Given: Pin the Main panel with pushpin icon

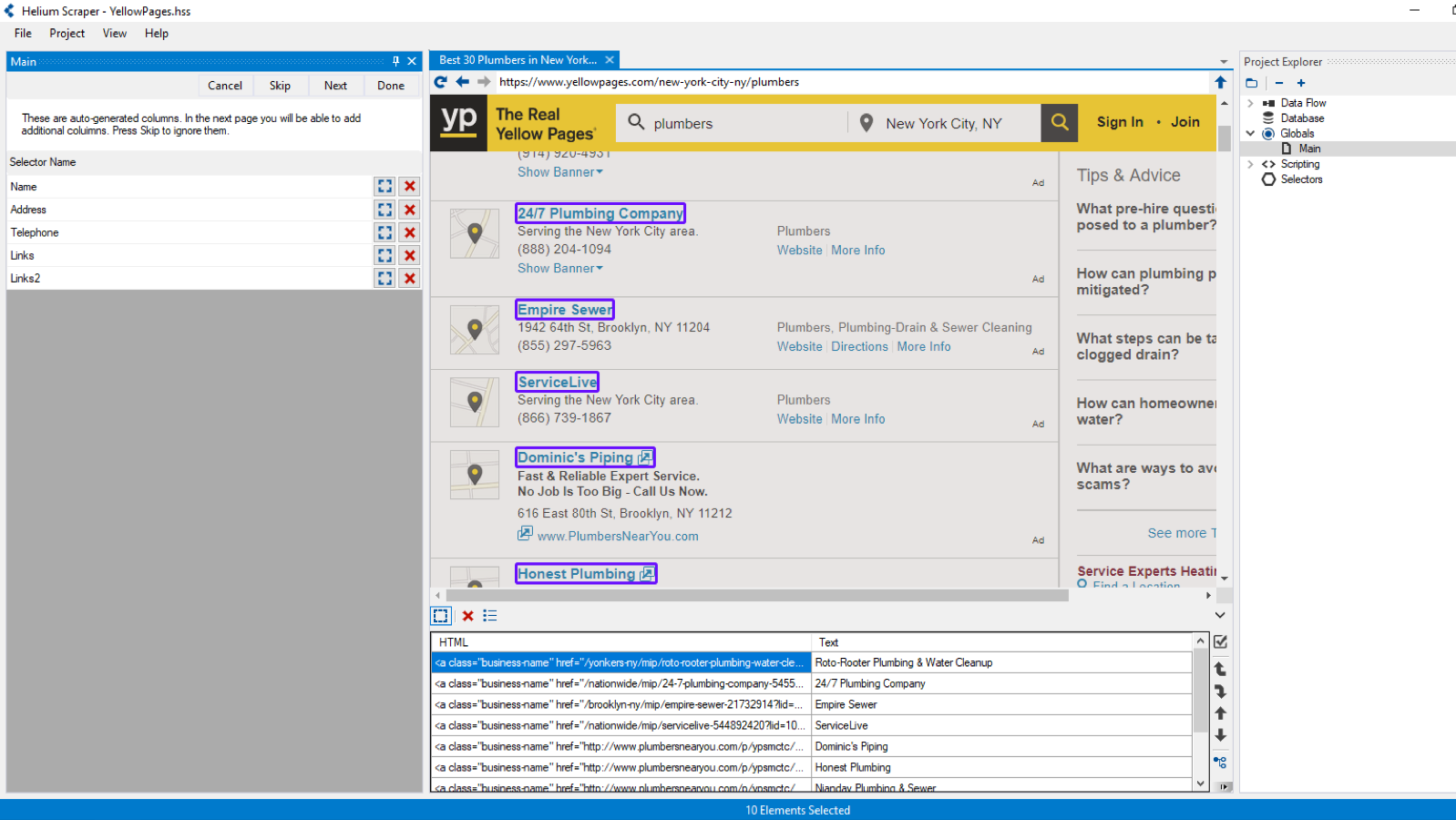Looking at the screenshot, I should tap(395, 61).
